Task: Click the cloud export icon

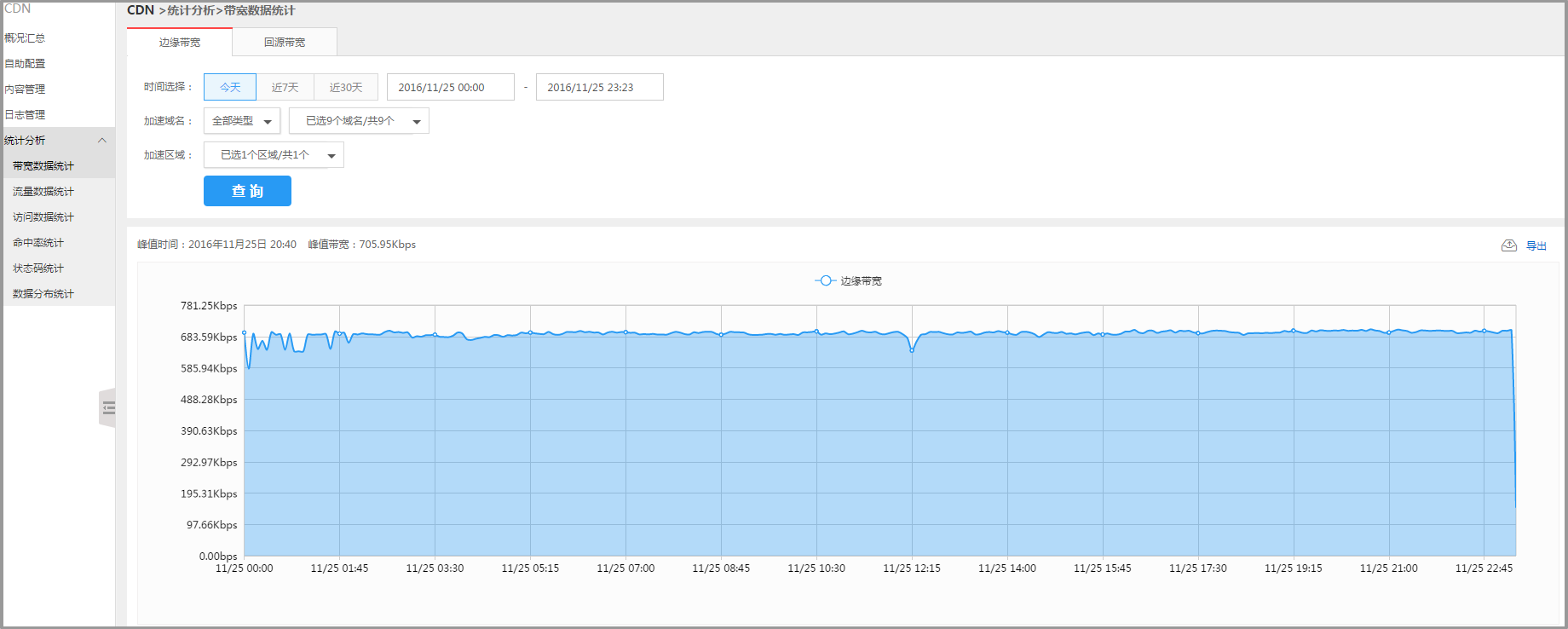Action: point(1508,245)
